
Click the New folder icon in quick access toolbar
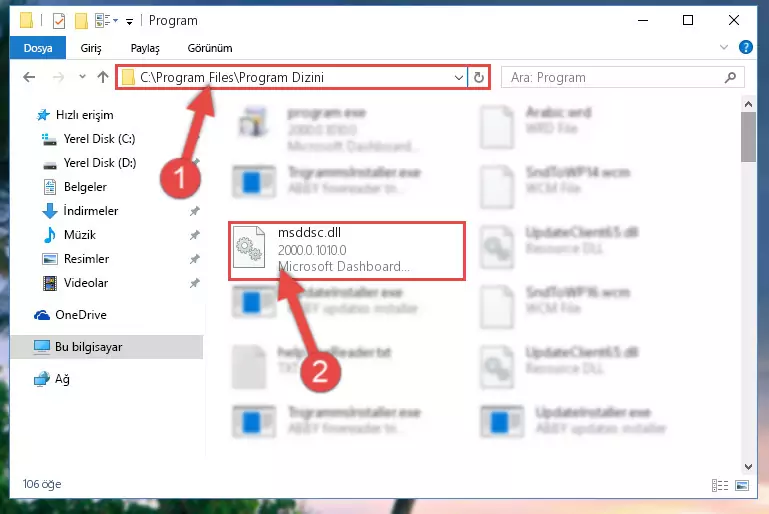[81, 21]
